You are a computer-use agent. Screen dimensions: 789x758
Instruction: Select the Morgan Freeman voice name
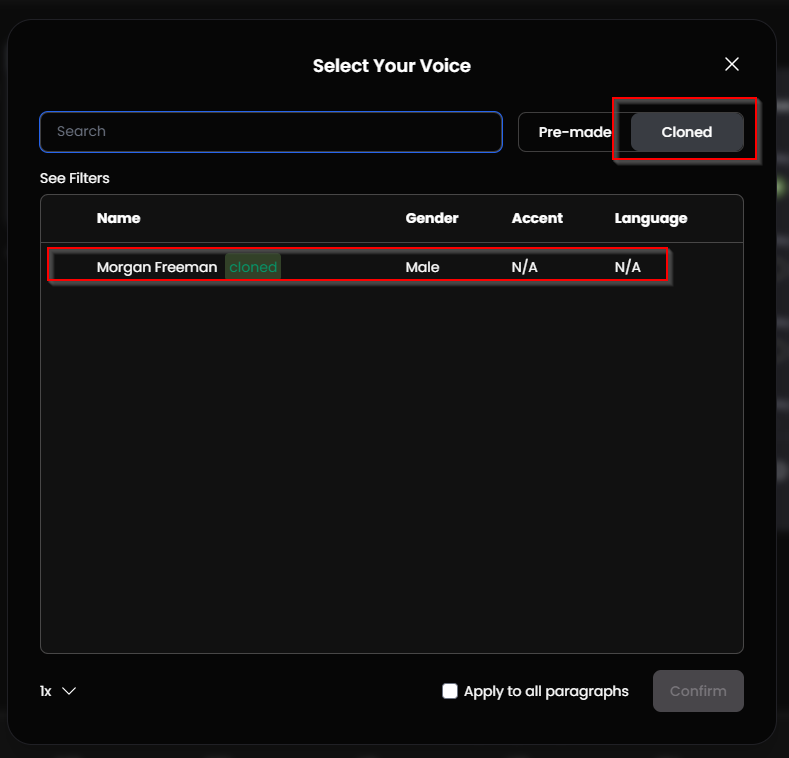point(157,267)
